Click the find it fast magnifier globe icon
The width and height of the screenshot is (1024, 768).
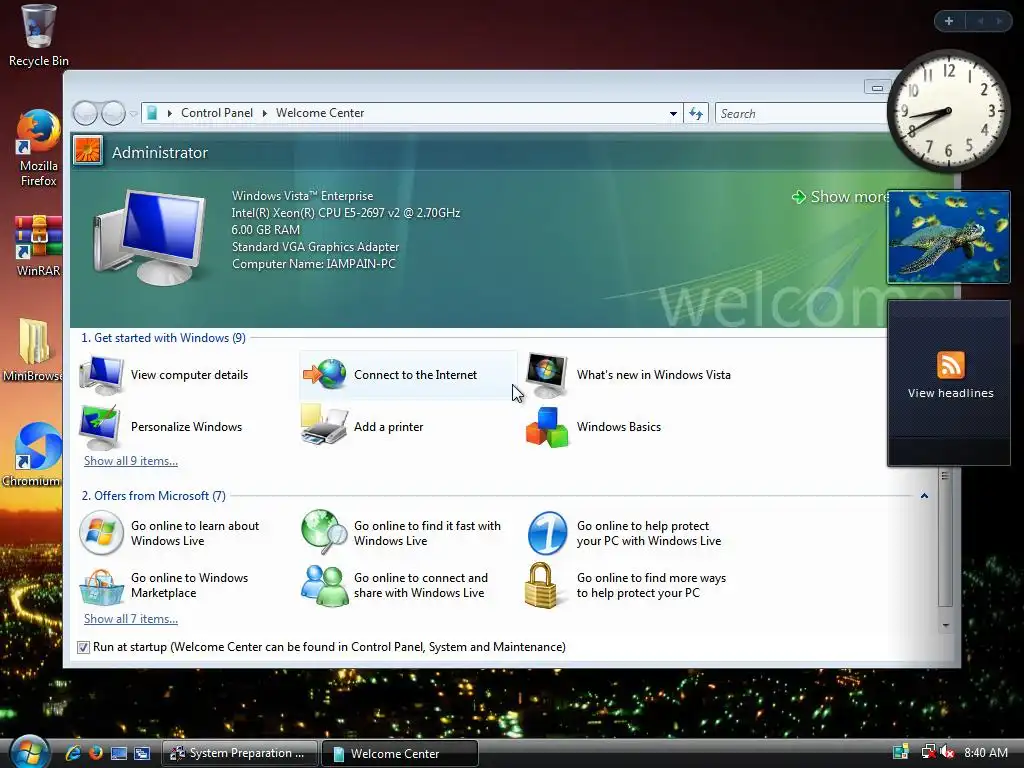[324, 531]
